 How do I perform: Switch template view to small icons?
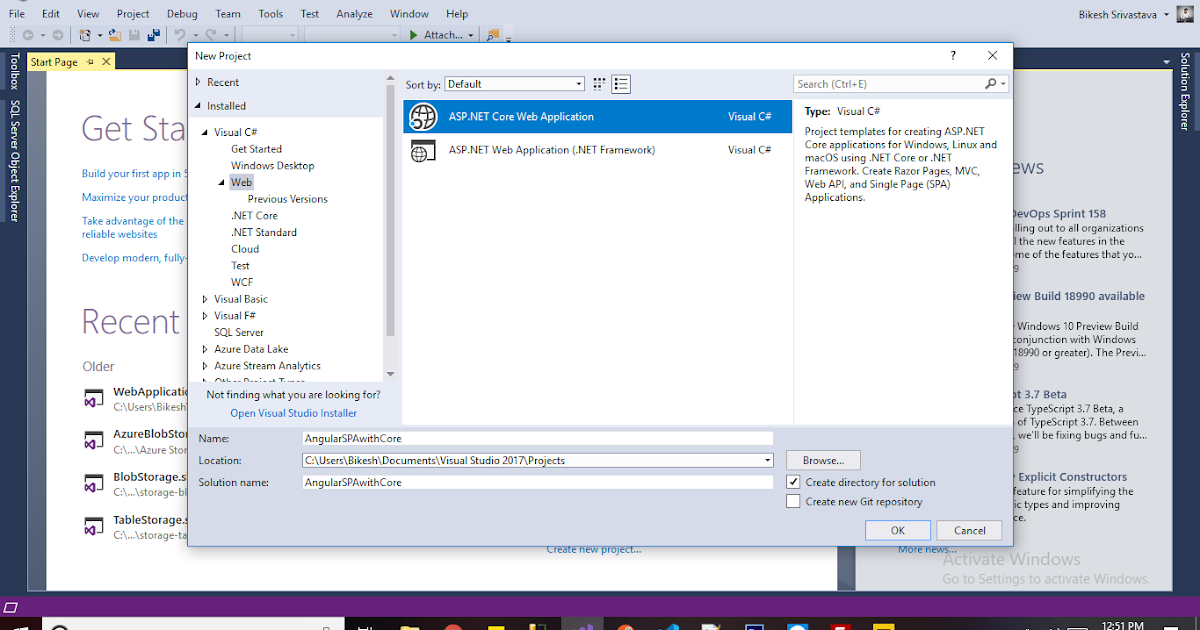click(x=598, y=84)
